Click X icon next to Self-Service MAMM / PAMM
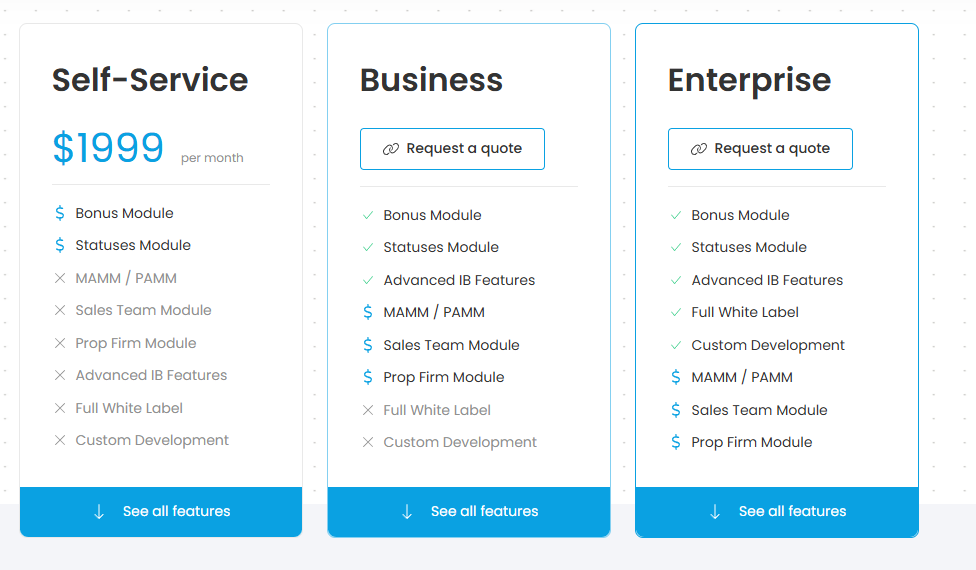 [60, 278]
